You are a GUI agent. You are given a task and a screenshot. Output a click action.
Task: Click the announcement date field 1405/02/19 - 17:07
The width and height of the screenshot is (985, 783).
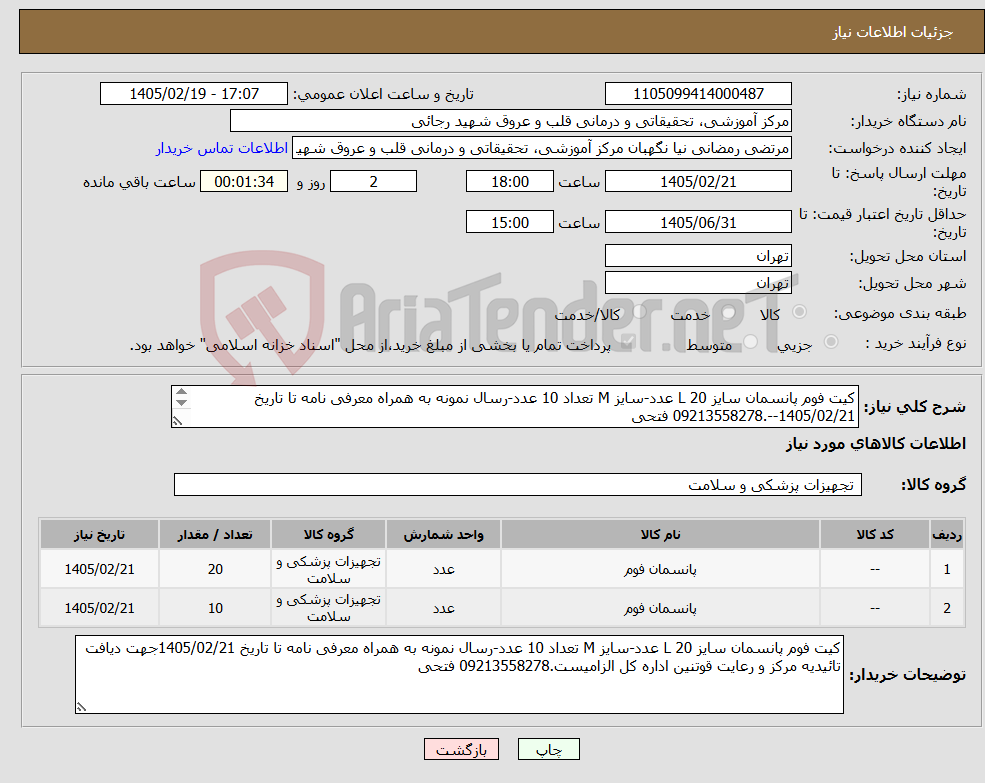point(193,94)
